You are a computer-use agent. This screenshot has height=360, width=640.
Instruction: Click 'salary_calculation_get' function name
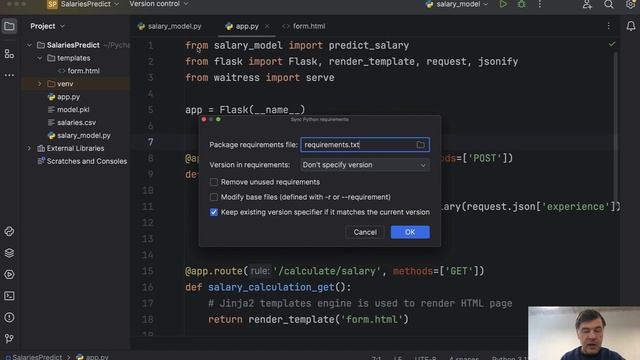[x=271, y=287]
